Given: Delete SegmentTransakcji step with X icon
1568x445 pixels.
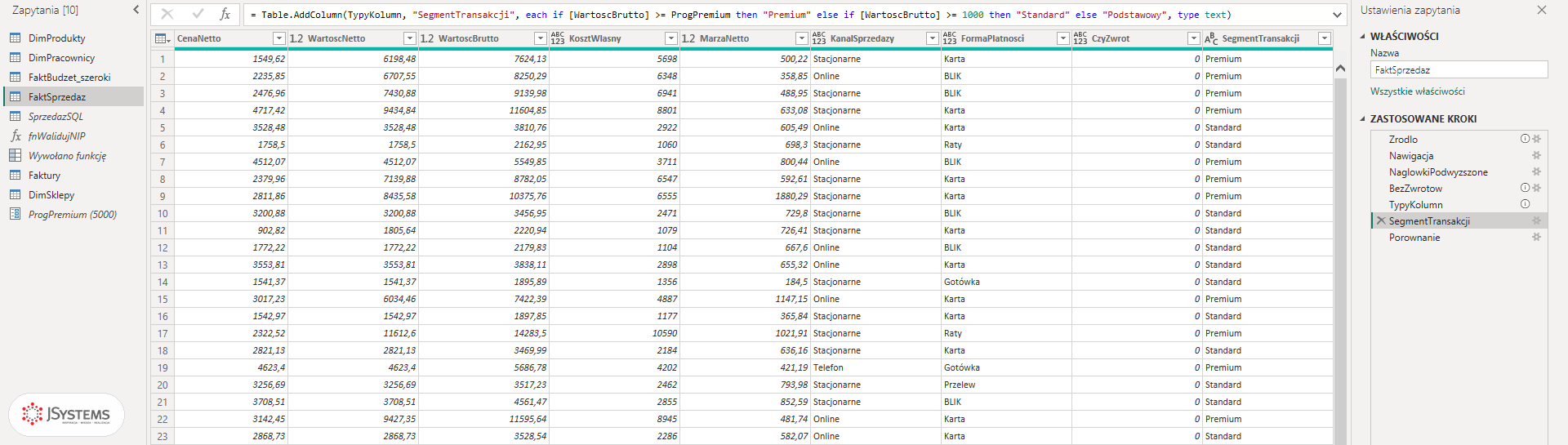Looking at the screenshot, I should click(1381, 220).
